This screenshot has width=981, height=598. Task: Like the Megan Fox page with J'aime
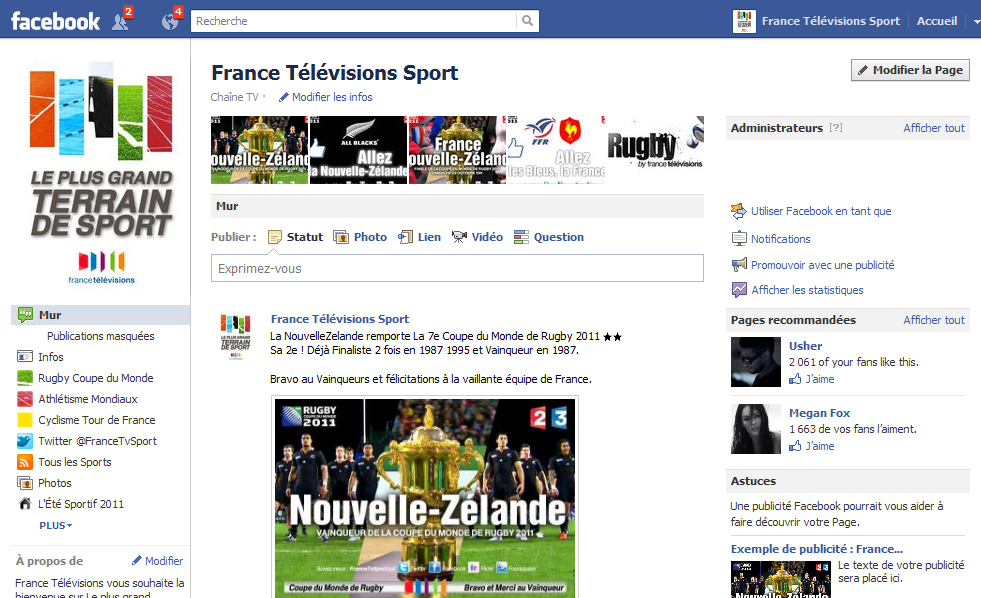[811, 446]
